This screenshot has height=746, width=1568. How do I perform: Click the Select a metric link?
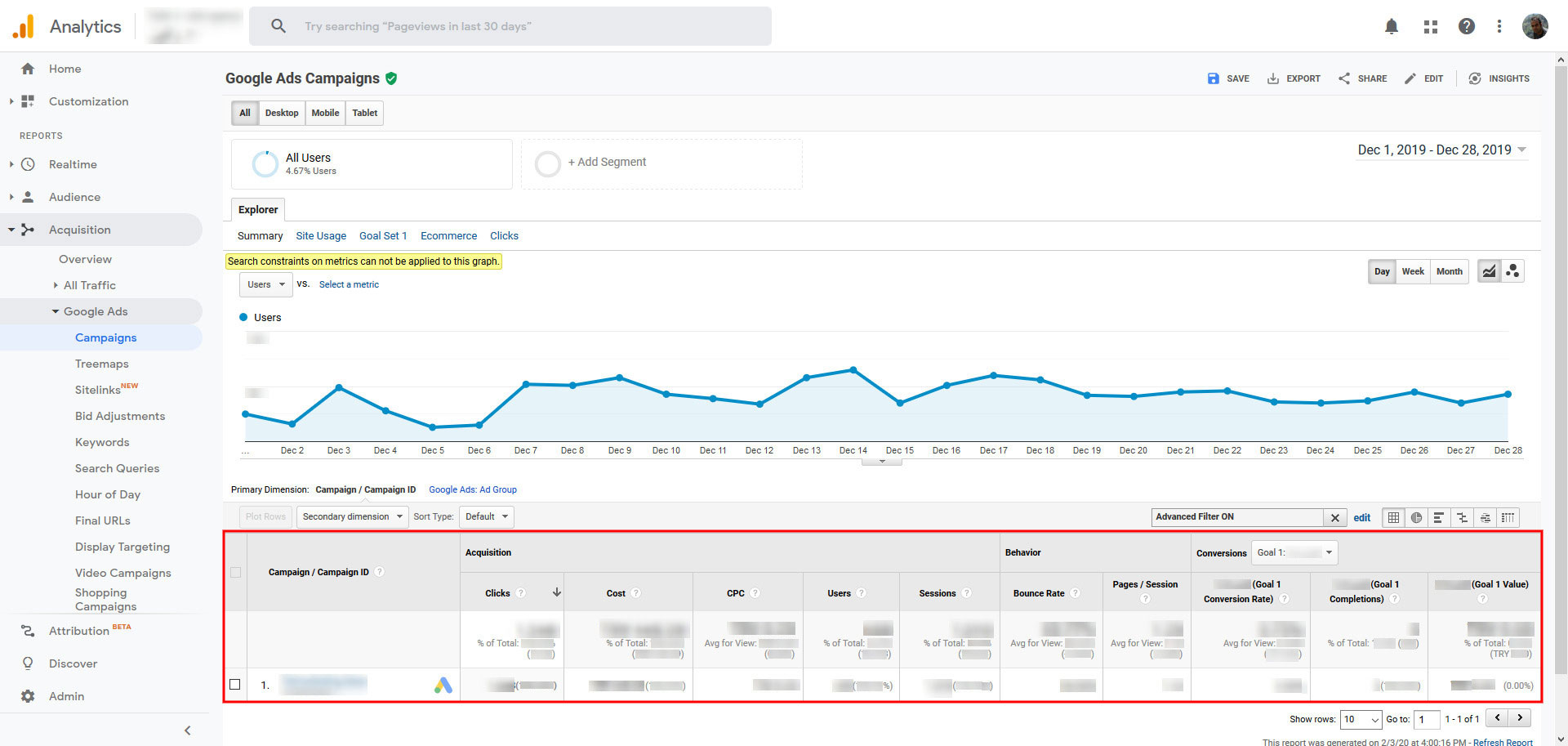pos(349,284)
